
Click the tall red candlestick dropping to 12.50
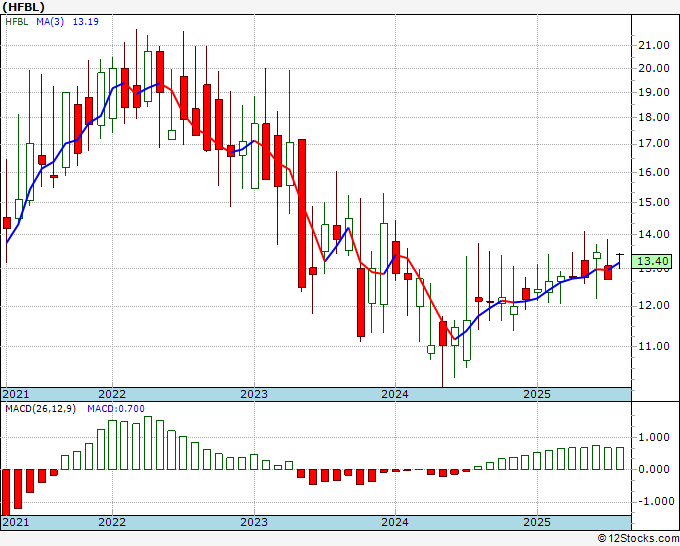pos(302,213)
